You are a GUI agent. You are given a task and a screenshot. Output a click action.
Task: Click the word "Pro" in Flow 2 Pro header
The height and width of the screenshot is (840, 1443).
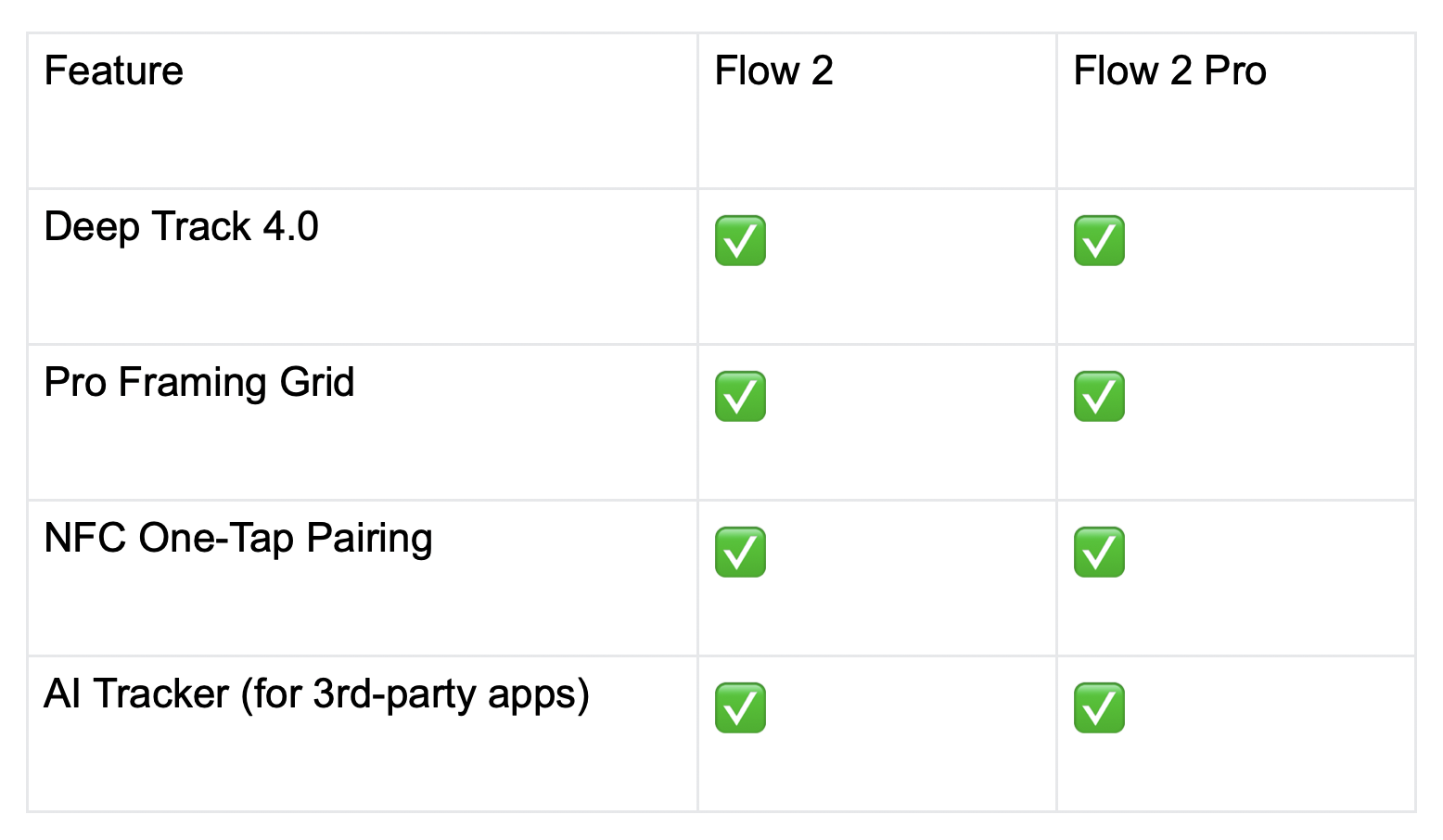(x=1235, y=71)
